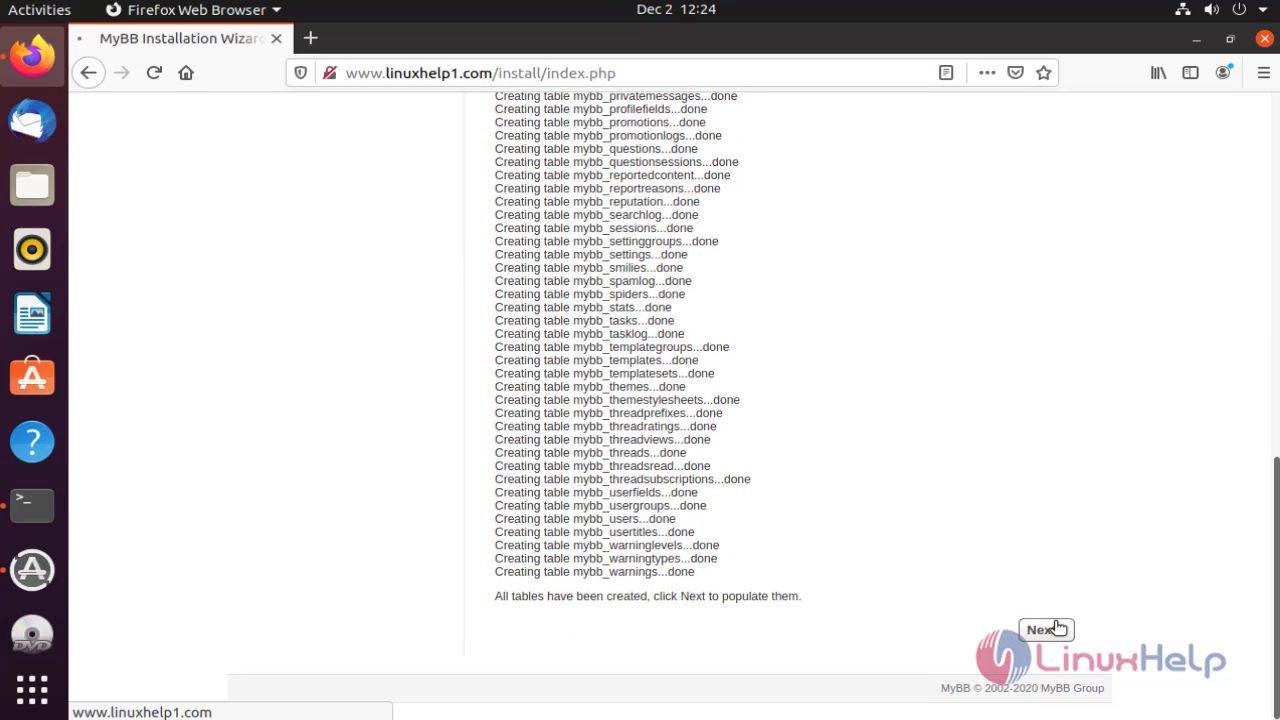Viewport: 1280px width, 720px height.
Task: Open the Firefox Web Browser app menu
Action: [193, 10]
